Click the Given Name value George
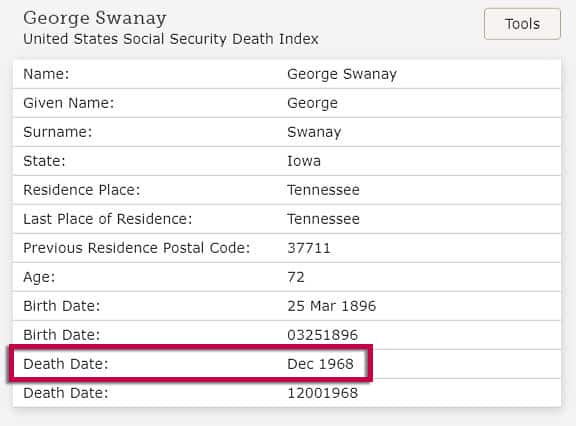Image resolution: width=576 pixels, height=426 pixels. click(312, 103)
